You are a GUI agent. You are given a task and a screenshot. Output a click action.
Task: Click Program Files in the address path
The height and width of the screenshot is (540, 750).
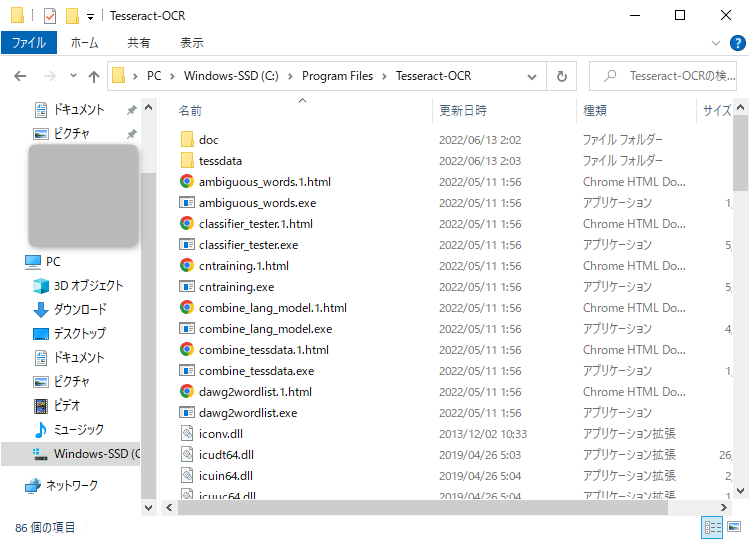click(x=337, y=76)
